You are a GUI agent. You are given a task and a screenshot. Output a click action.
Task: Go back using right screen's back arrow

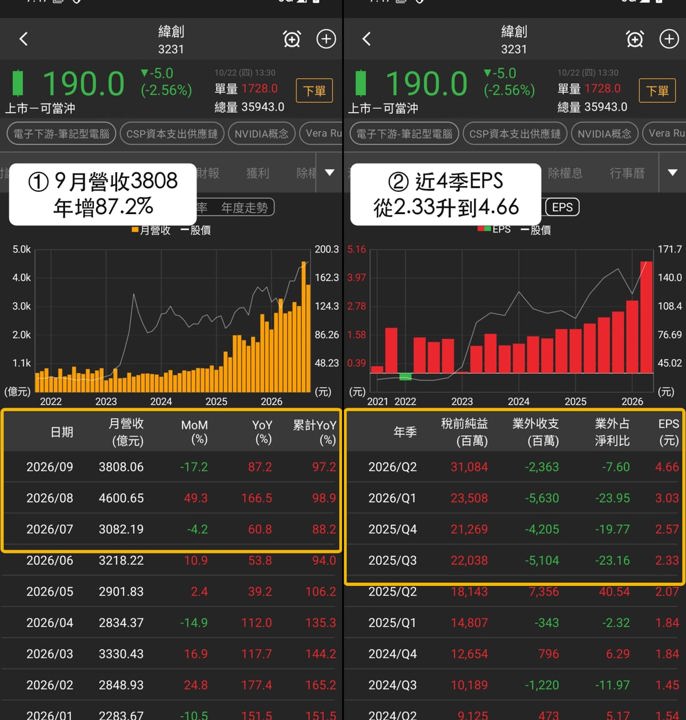point(366,39)
